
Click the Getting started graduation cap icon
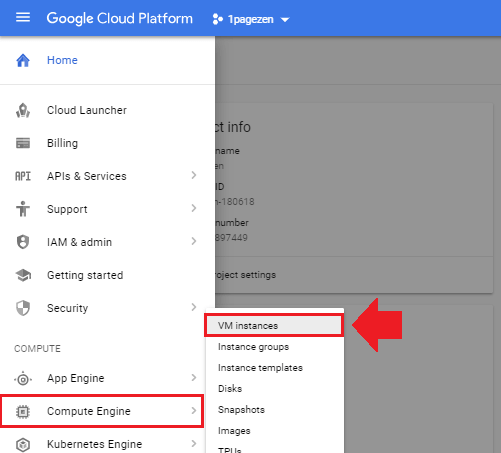point(23,275)
